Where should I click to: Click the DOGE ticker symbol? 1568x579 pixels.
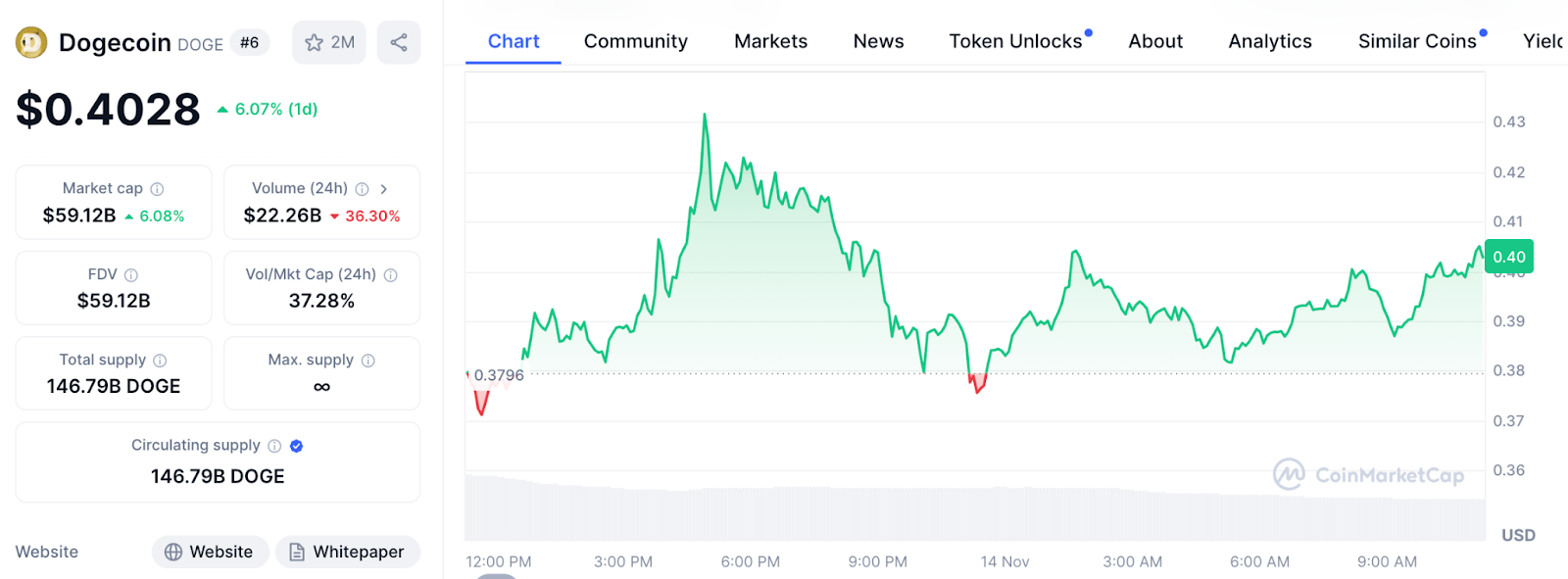point(200,45)
